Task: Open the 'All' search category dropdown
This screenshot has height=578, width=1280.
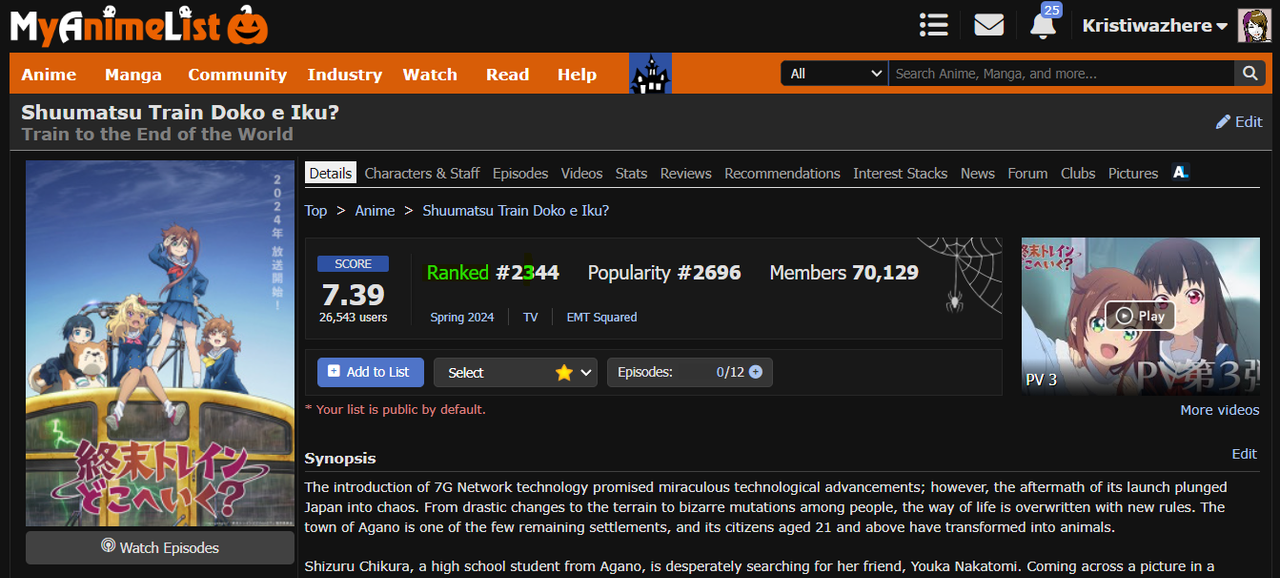Action: coord(834,73)
